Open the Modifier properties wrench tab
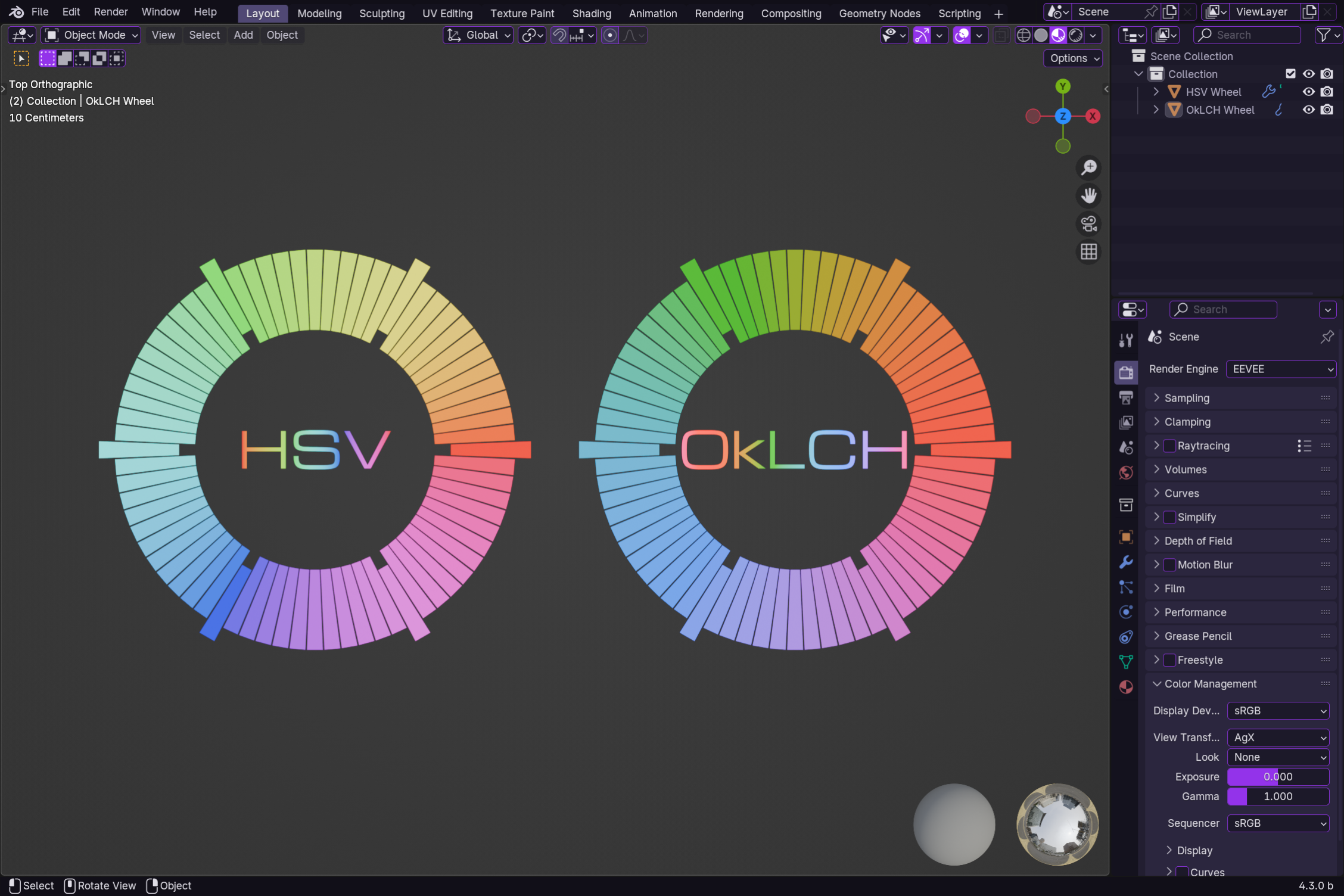 [x=1125, y=562]
